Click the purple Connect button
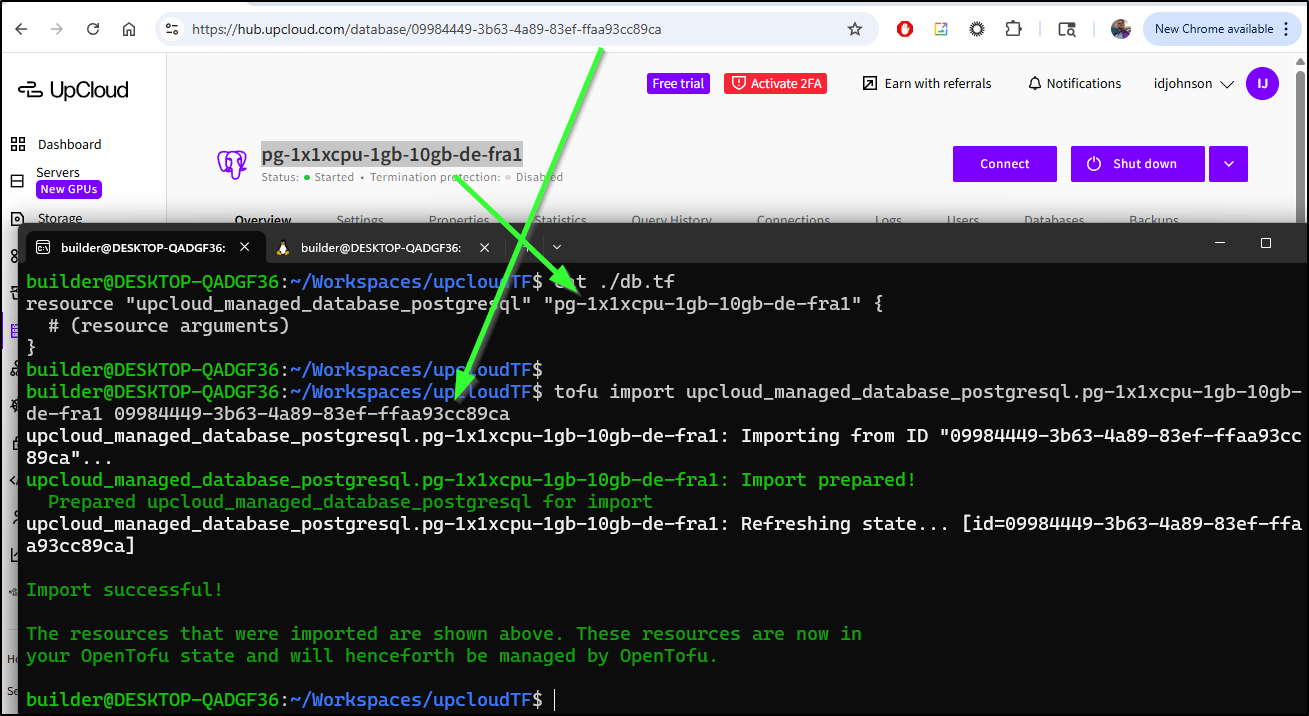The width and height of the screenshot is (1309, 716). tap(1004, 164)
